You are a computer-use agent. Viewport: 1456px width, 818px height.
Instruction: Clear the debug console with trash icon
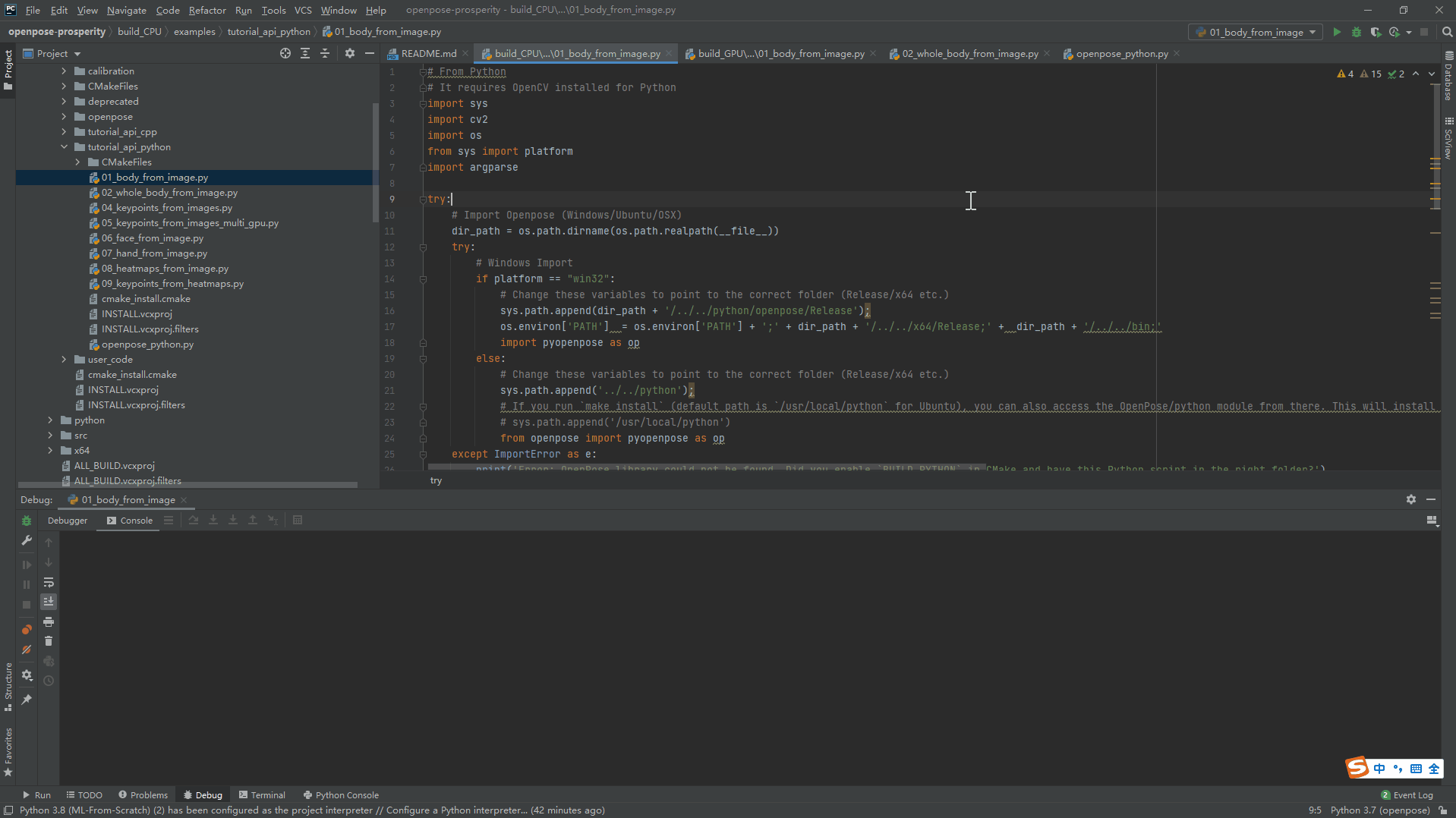[49, 641]
